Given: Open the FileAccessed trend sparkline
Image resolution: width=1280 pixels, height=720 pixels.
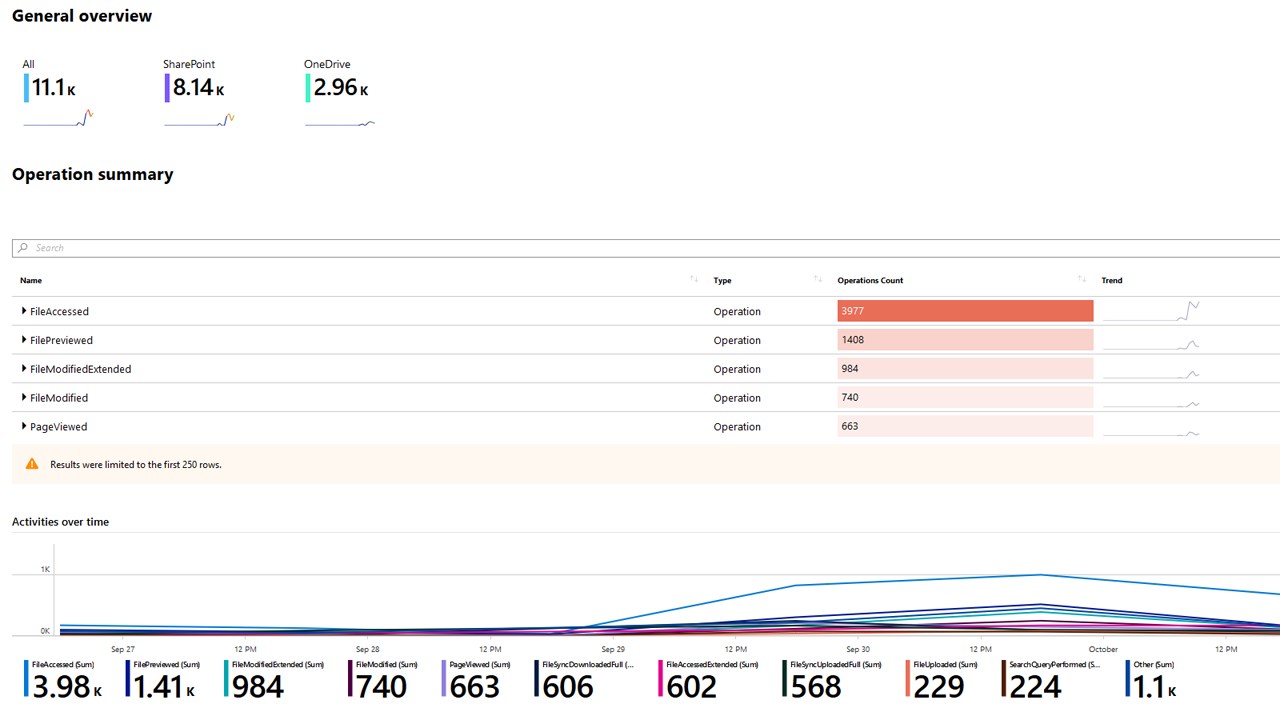Looking at the screenshot, I should coord(1150,311).
